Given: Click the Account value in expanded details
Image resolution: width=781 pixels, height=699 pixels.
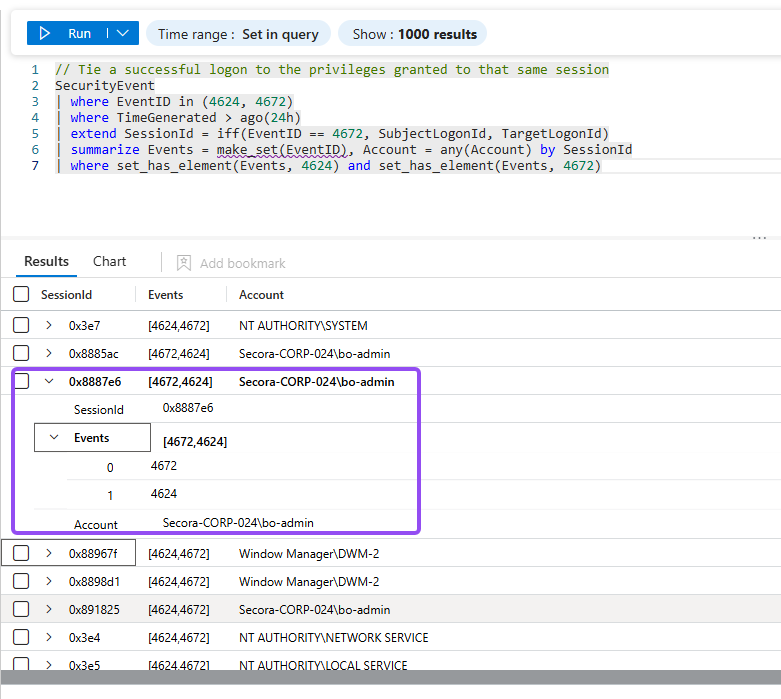Looking at the screenshot, I should [238, 523].
